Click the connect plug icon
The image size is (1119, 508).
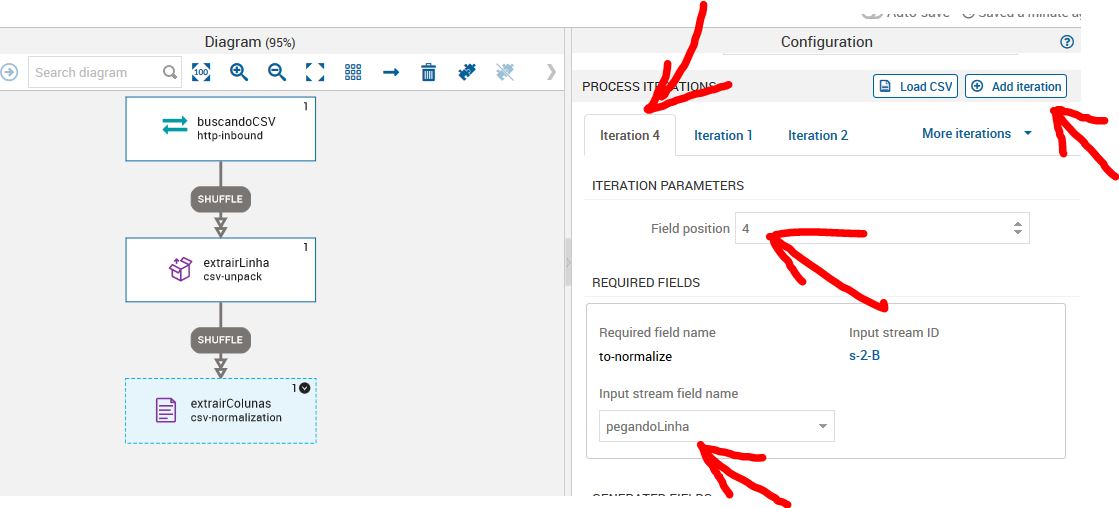click(466, 72)
